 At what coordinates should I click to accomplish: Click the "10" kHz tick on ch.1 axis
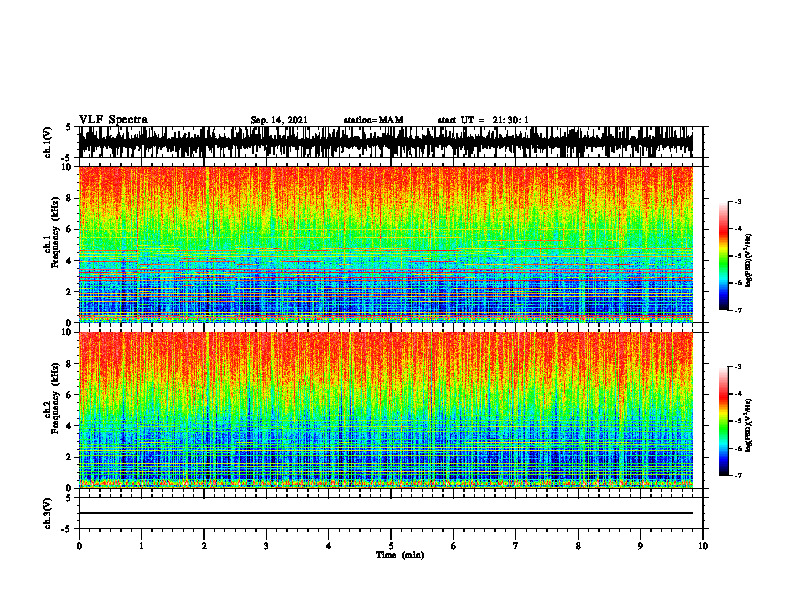[x=67, y=167]
